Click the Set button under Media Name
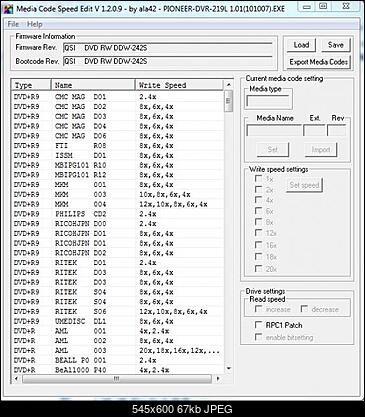 tap(272, 149)
